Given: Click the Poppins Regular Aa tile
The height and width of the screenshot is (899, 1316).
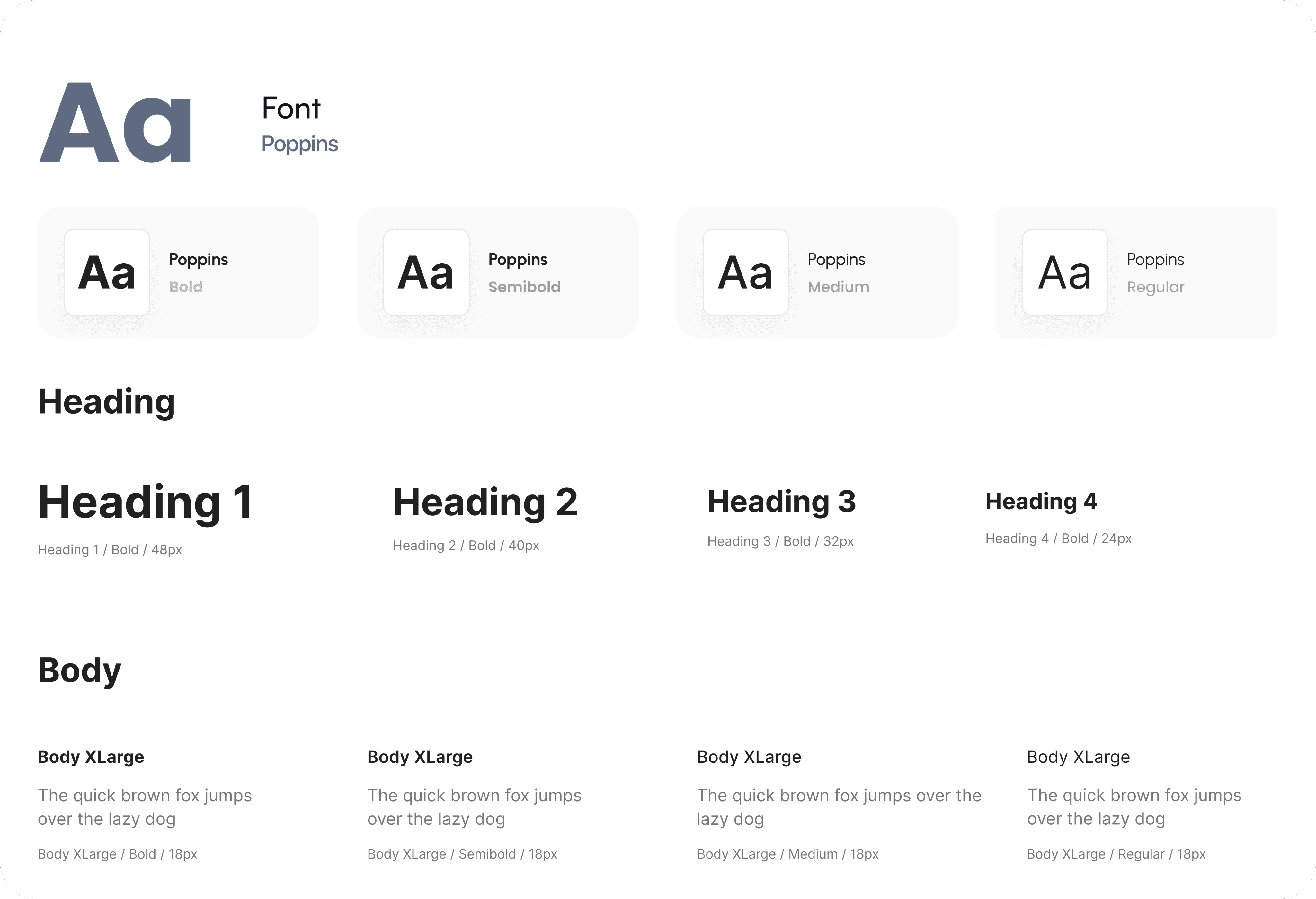Looking at the screenshot, I should [x=1064, y=272].
